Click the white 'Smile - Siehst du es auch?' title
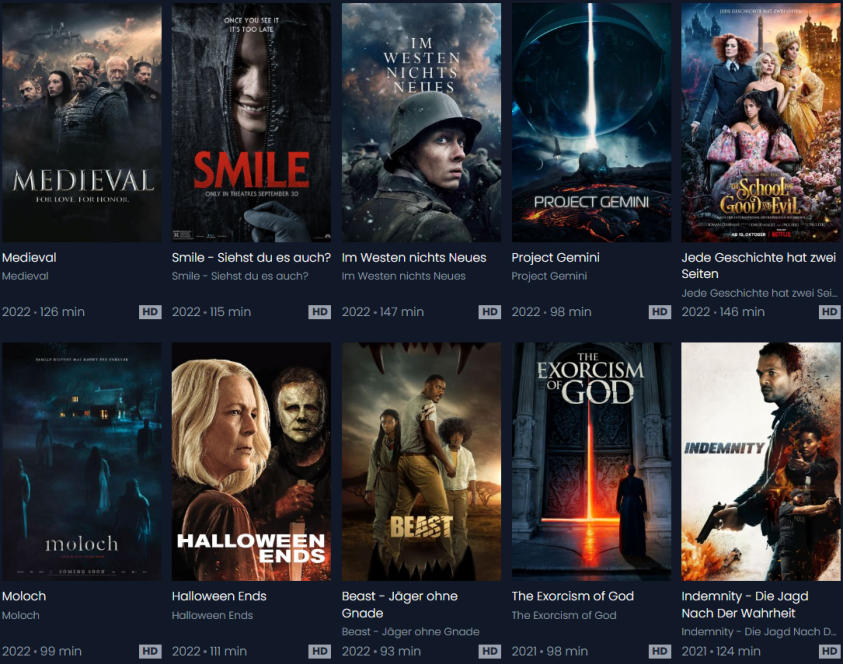The width and height of the screenshot is (843, 664). [251, 258]
